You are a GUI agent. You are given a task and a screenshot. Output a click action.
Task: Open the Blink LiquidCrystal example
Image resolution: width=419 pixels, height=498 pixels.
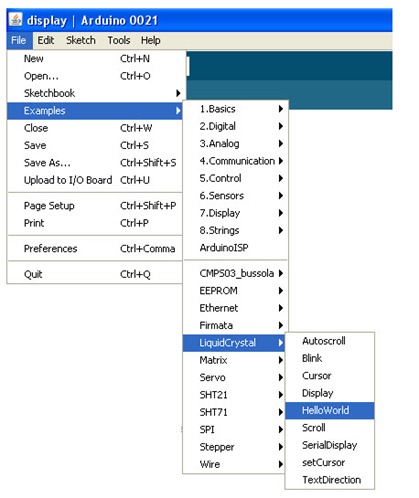tap(330, 358)
